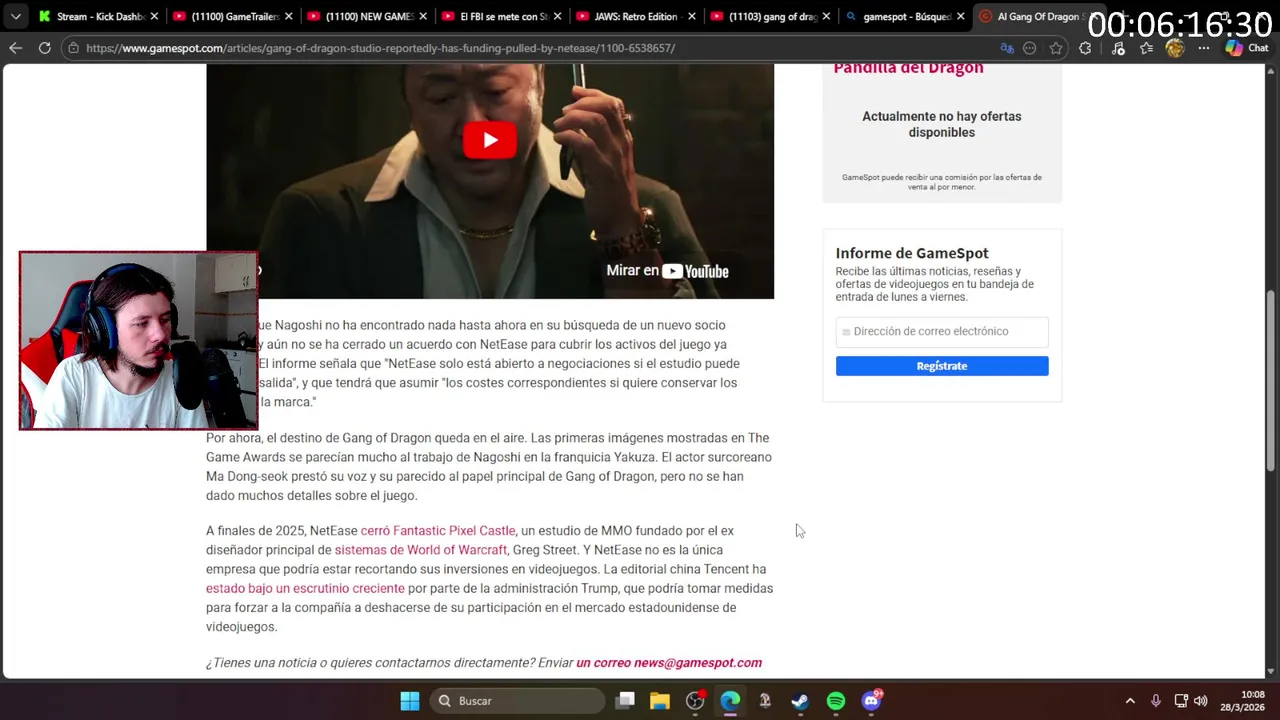The width and height of the screenshot is (1280, 720).
Task: Click the taskbar Buscar search box
Action: click(x=517, y=701)
